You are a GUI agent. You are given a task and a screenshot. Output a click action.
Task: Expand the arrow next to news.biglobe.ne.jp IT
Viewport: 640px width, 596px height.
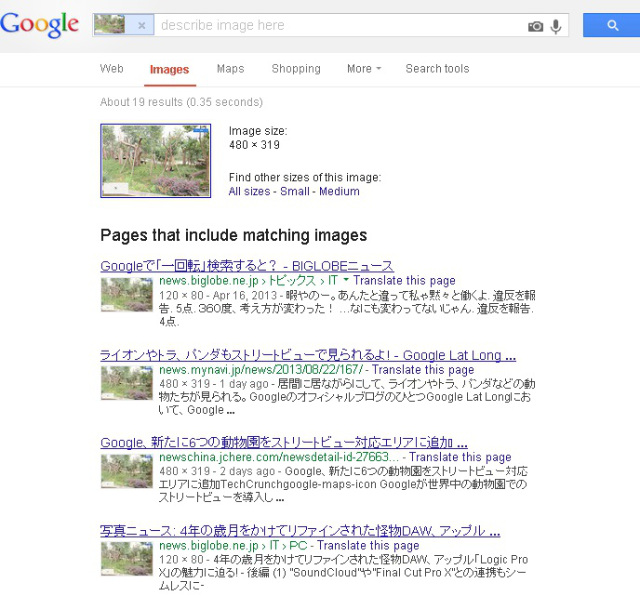pyautogui.click(x=346, y=280)
